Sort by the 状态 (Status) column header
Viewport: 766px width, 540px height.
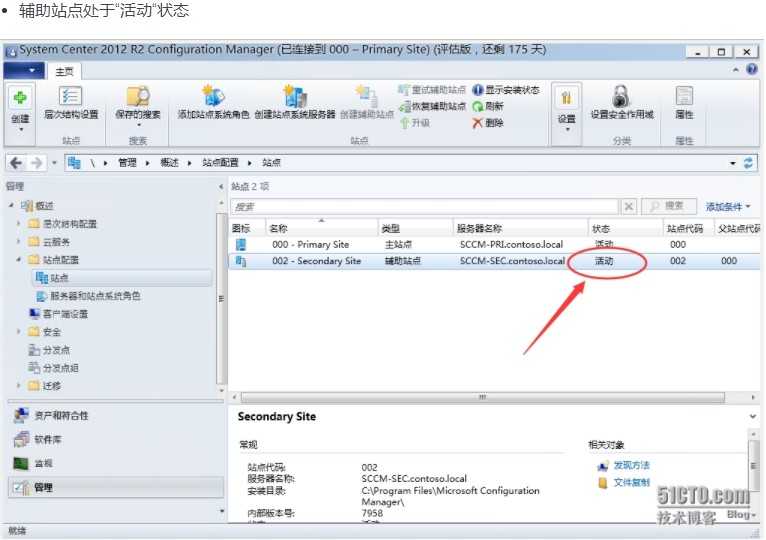click(626, 228)
